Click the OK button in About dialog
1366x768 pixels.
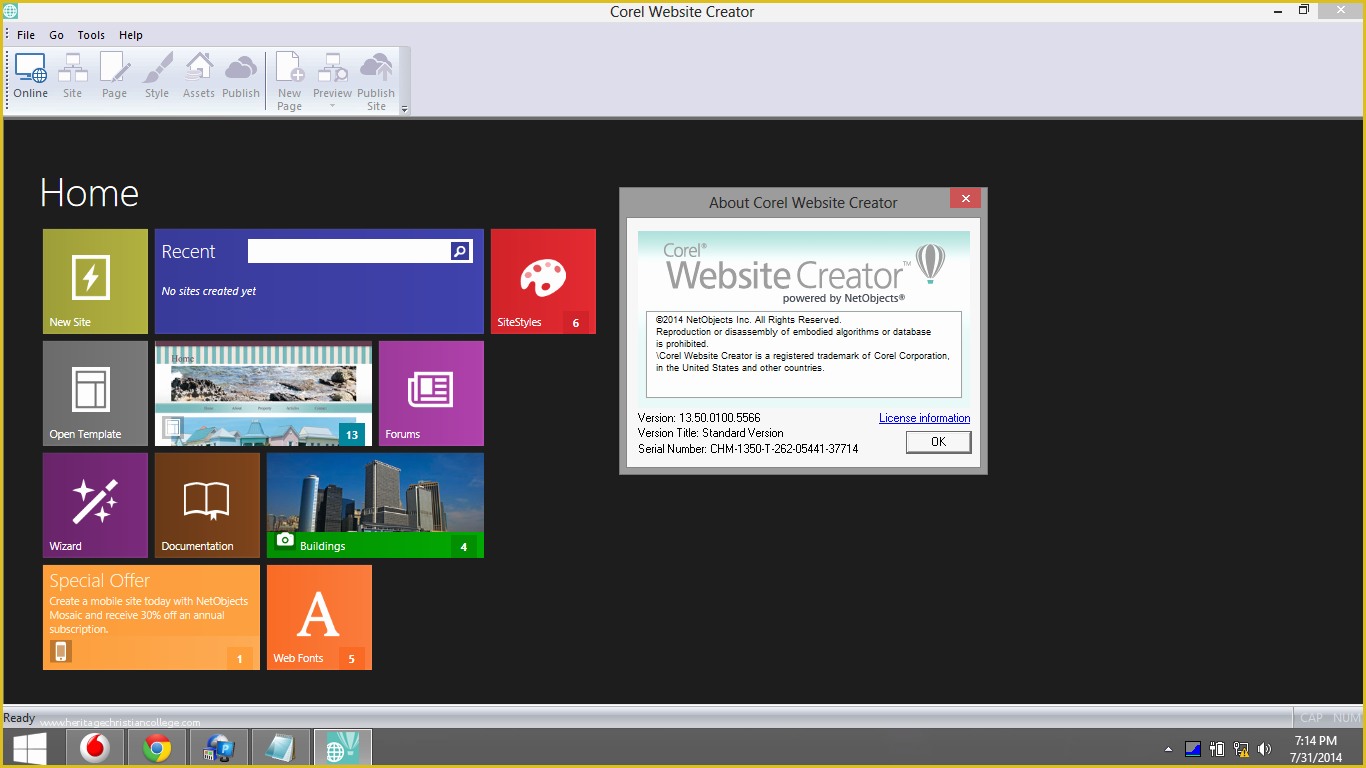[938, 442]
